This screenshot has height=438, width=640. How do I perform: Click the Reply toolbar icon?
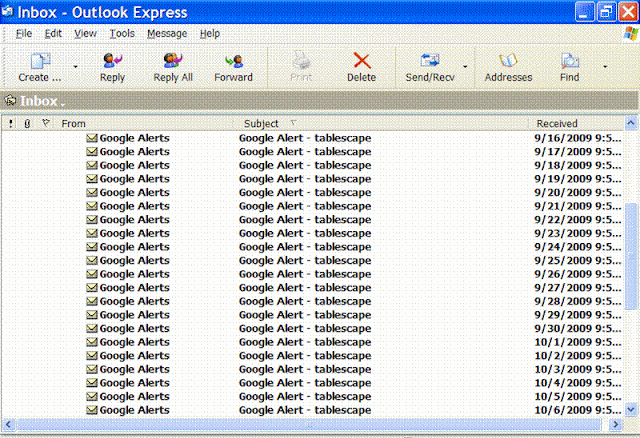[x=112, y=61]
